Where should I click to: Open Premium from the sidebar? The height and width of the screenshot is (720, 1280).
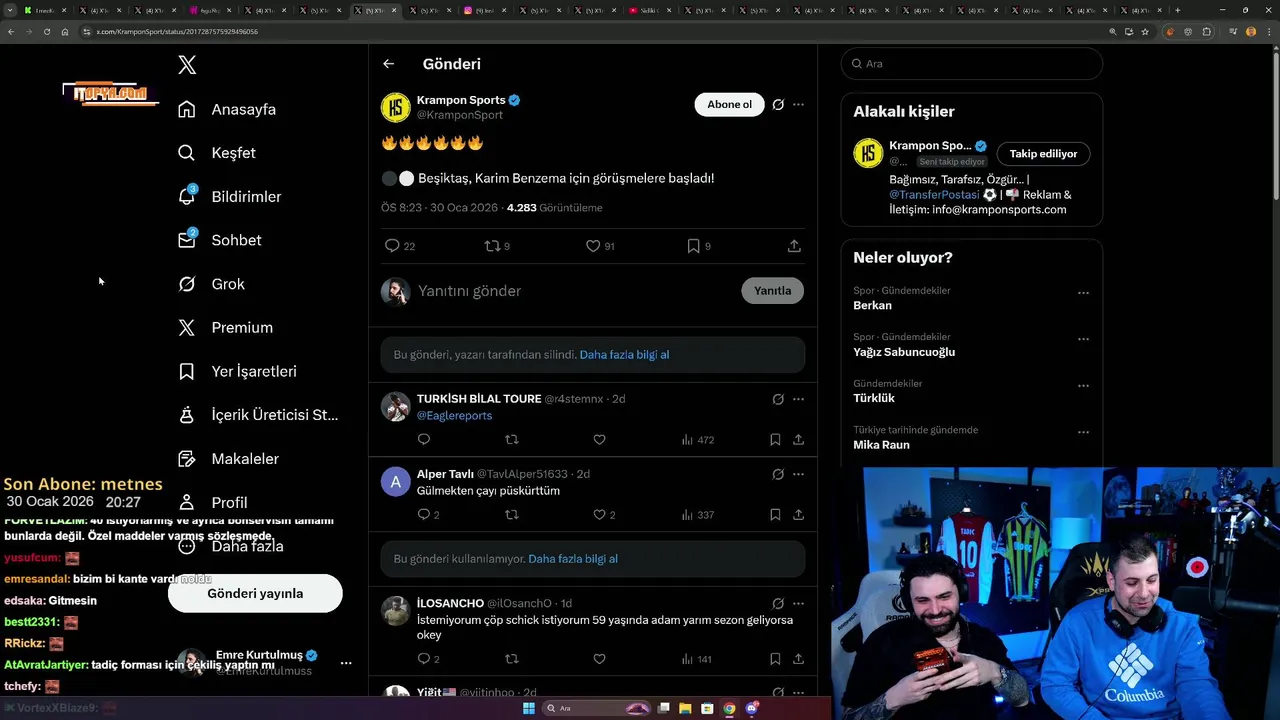coord(225,327)
